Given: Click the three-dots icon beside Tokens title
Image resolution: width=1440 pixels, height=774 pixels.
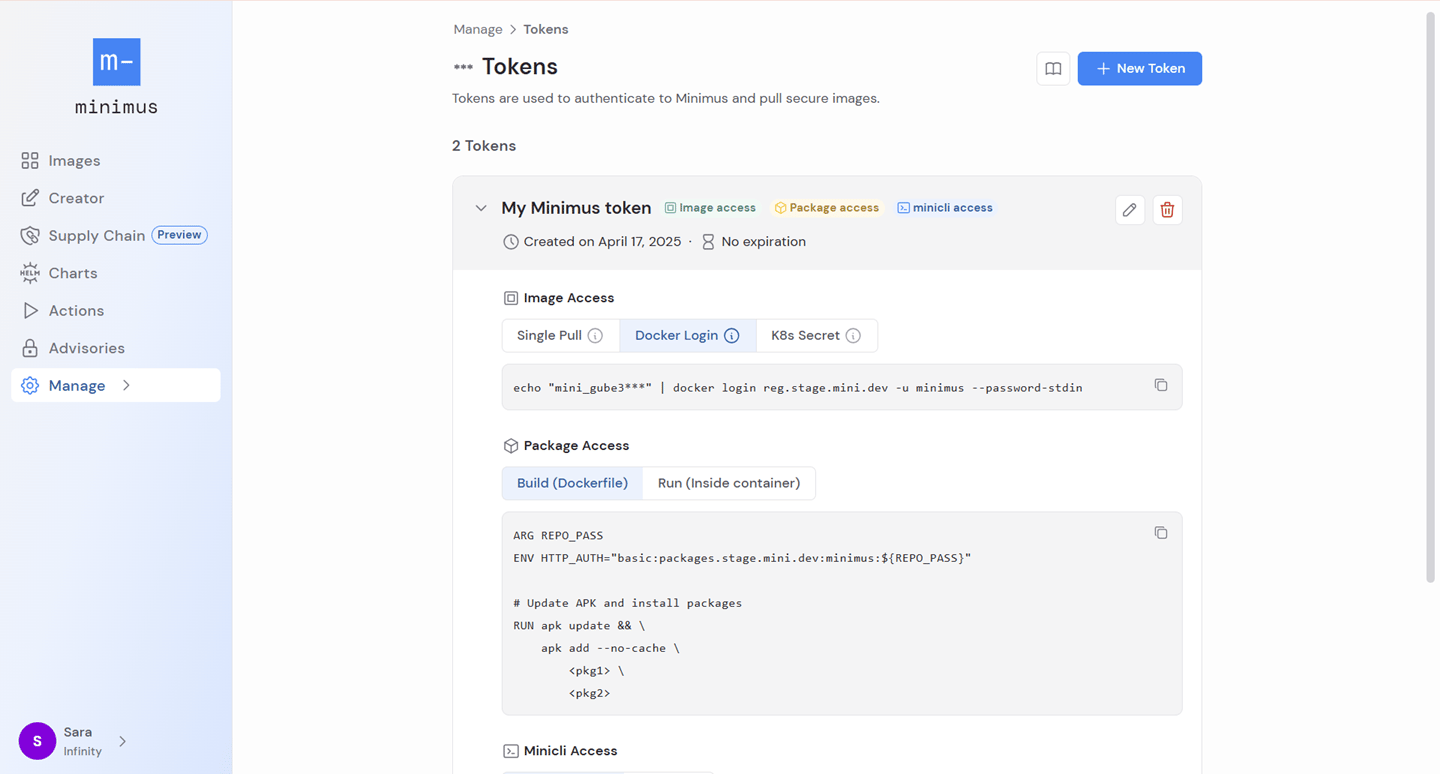Looking at the screenshot, I should (x=463, y=67).
